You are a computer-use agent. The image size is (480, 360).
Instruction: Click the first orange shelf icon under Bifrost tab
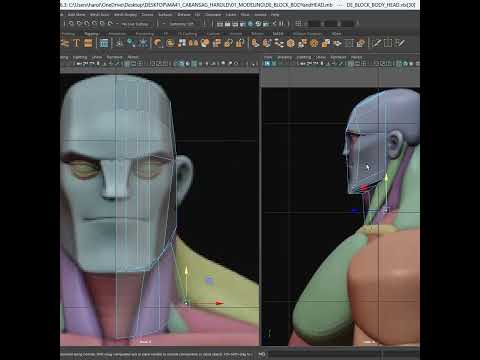click(x=256, y=43)
